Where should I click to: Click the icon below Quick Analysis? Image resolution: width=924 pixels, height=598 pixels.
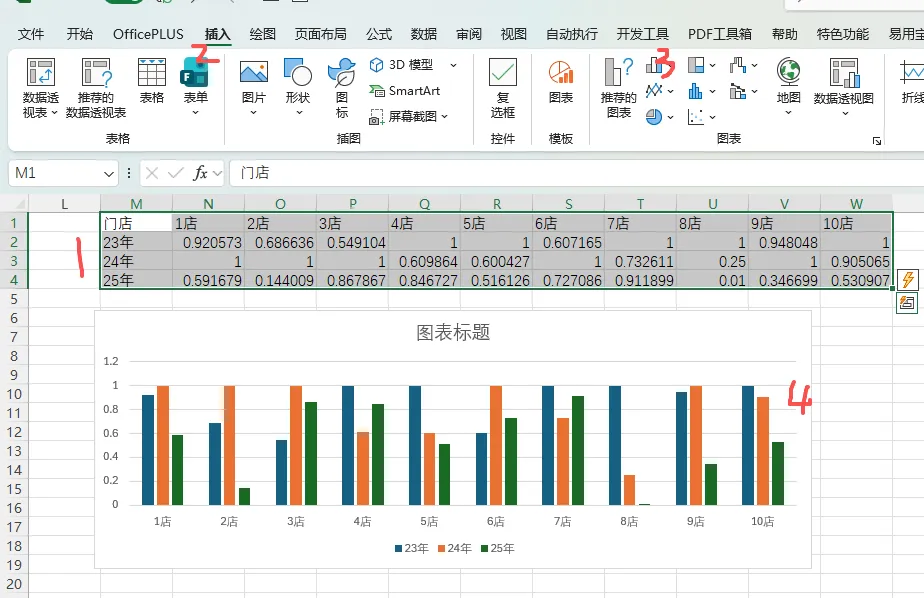907,303
